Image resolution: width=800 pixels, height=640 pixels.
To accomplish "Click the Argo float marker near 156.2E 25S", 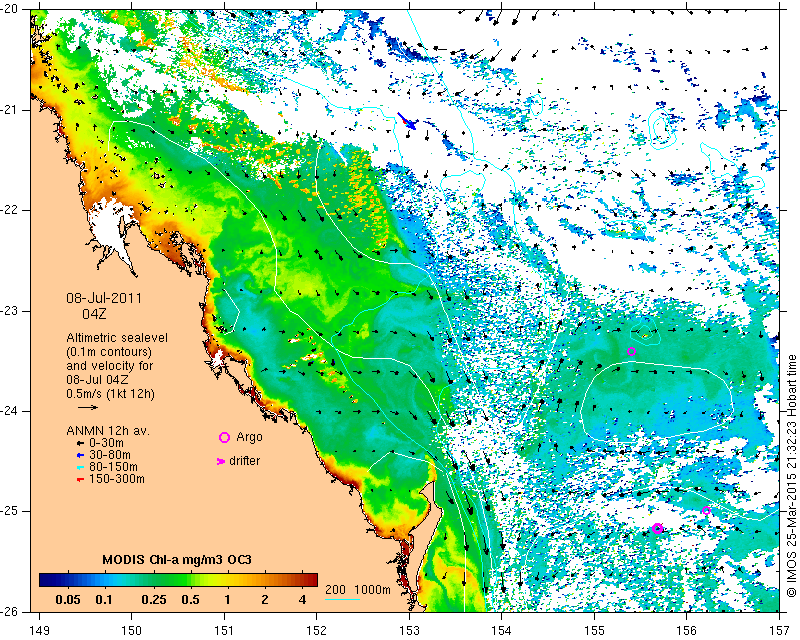I will tap(706, 510).
